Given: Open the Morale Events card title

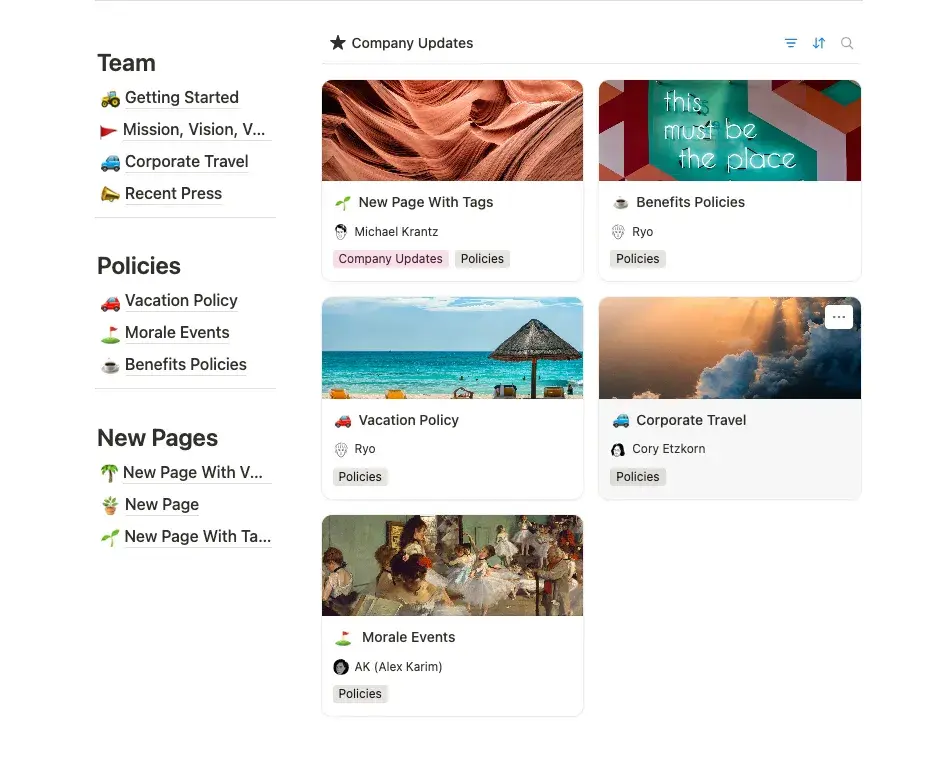Looking at the screenshot, I should tap(408, 638).
